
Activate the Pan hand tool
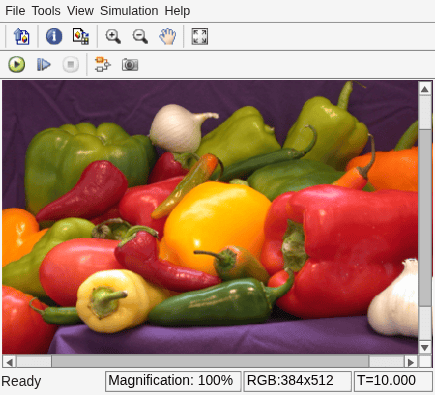click(167, 36)
